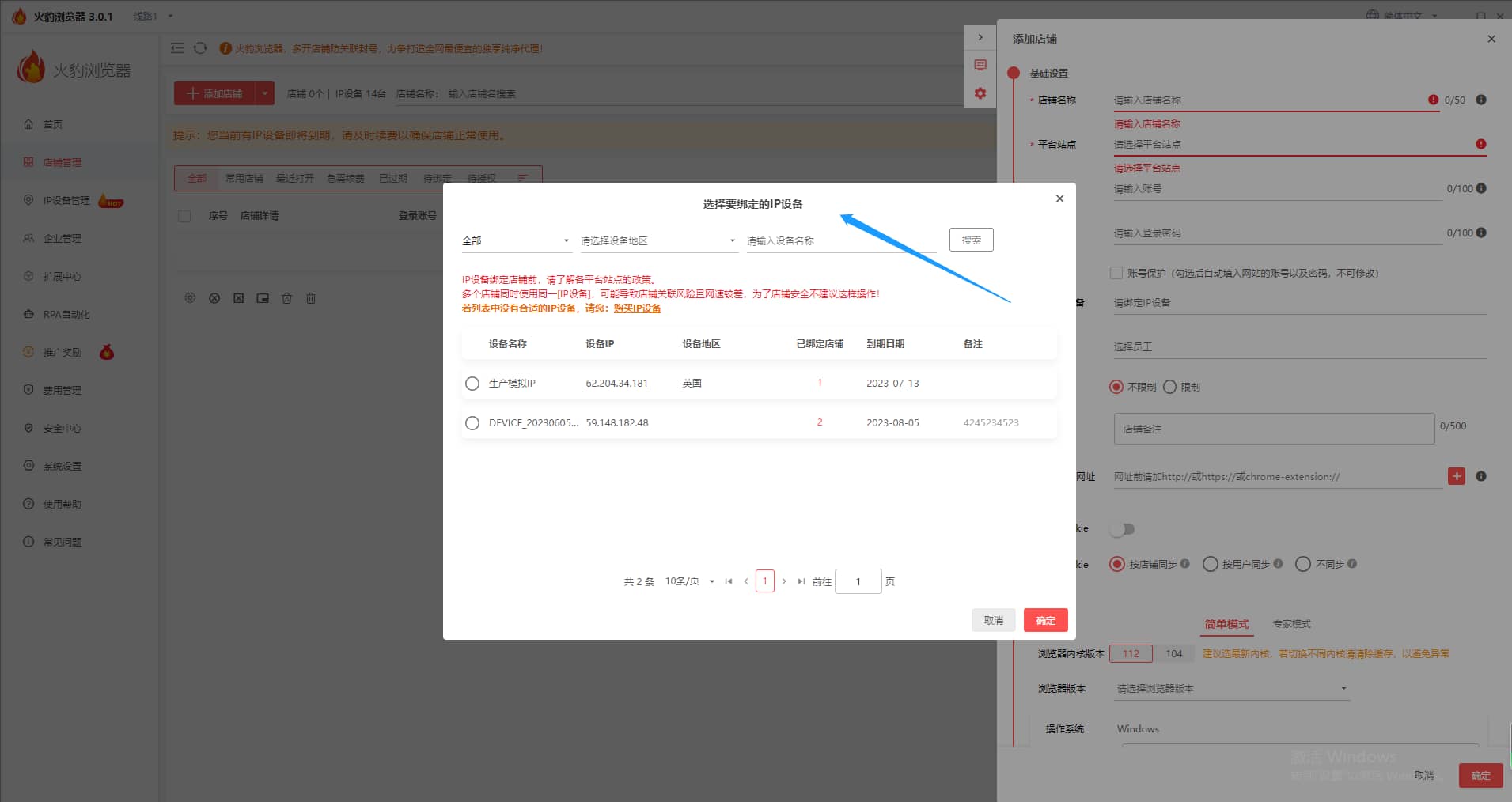This screenshot has height=802, width=1512.
Task: Click the 搜索 button in dialog
Action: point(971,240)
